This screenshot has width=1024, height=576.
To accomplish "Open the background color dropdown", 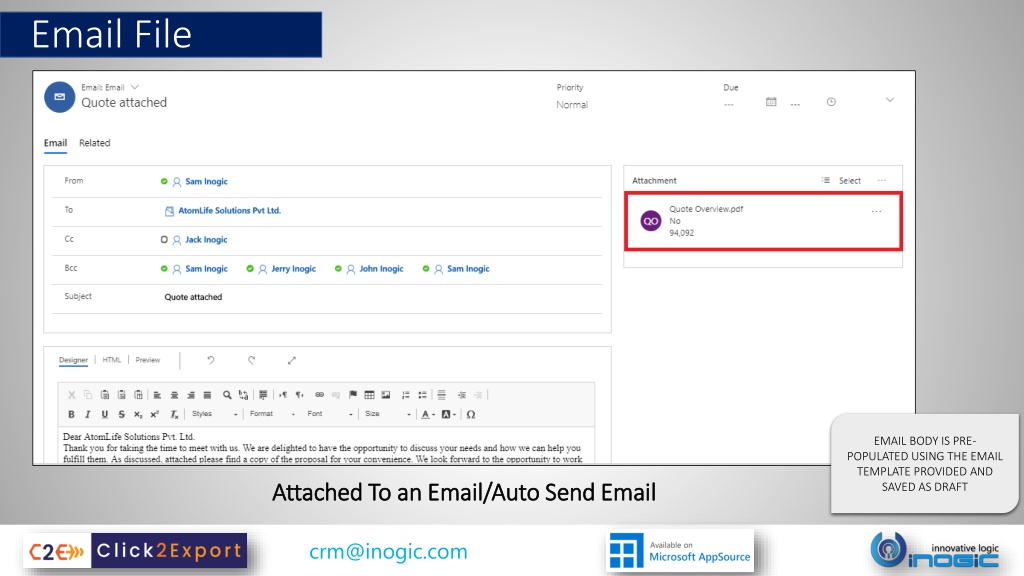I will point(449,414).
